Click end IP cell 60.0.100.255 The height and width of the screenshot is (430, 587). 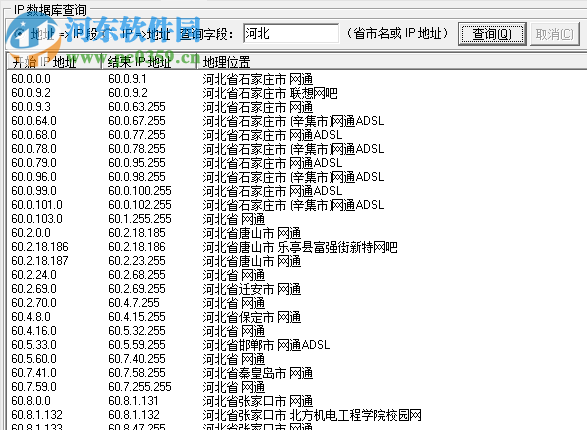tap(140, 191)
